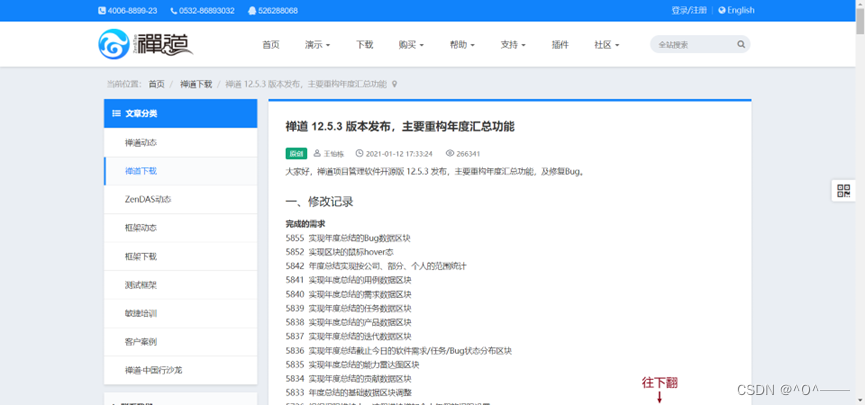
Task: Select 敏捷培训 category in sidebar
Action: 180,313
